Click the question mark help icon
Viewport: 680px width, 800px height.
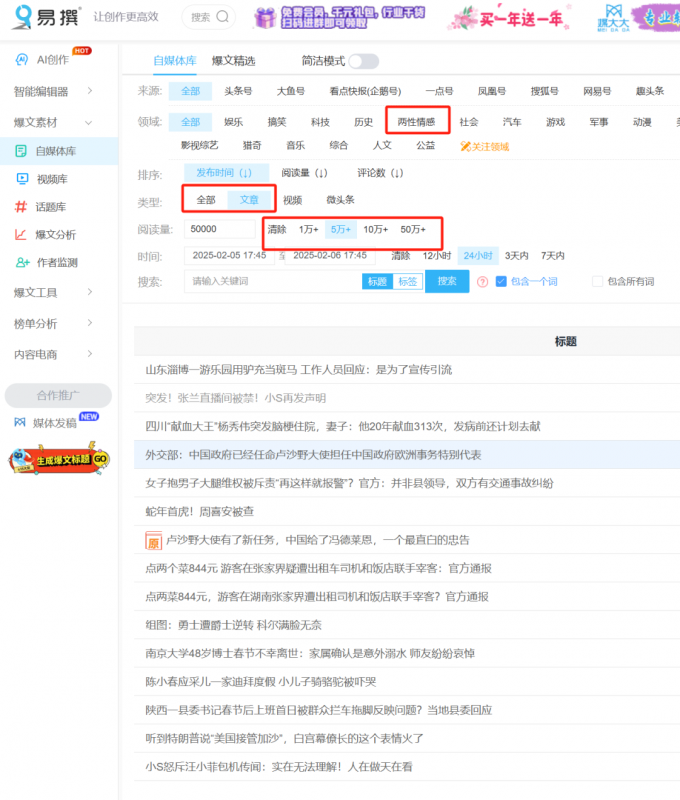(x=482, y=282)
